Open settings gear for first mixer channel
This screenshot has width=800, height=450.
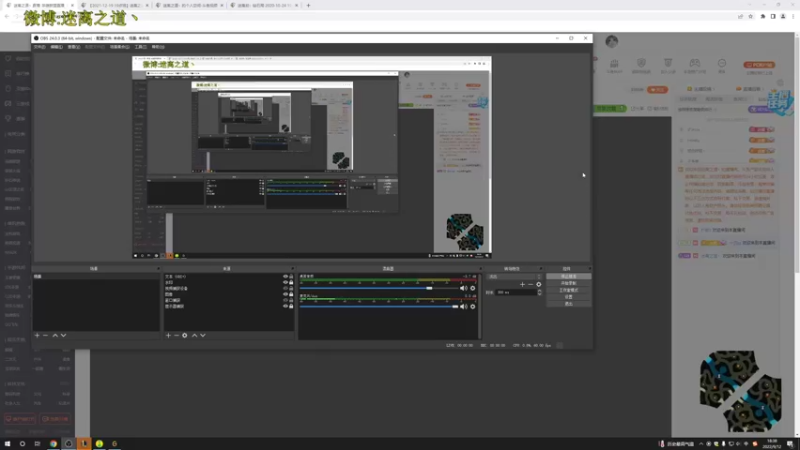click(473, 288)
